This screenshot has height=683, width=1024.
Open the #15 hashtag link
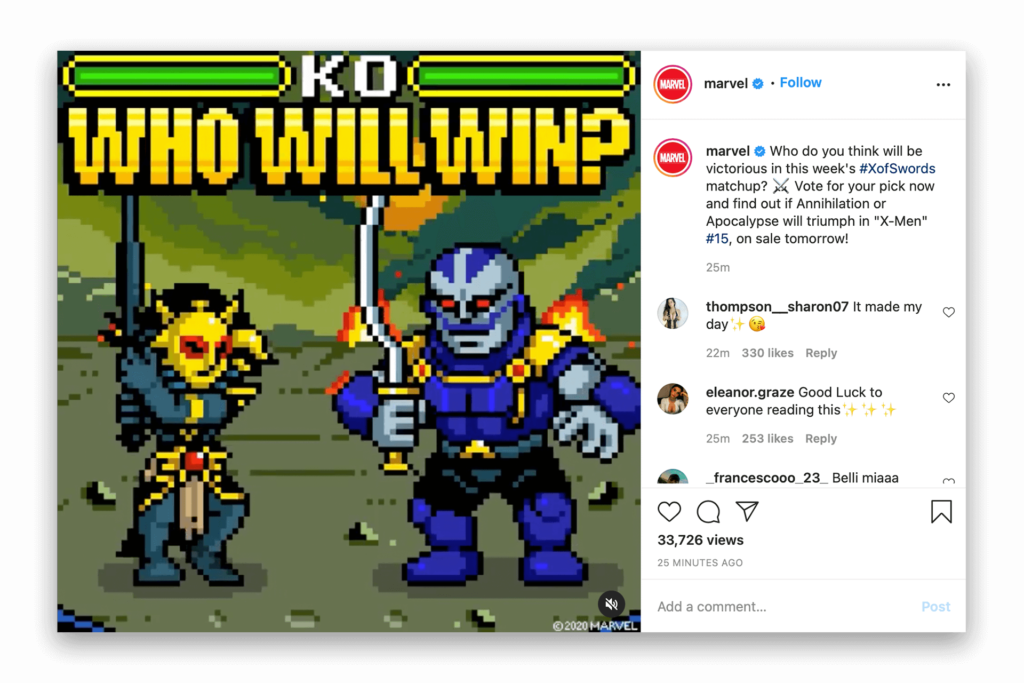pos(716,239)
